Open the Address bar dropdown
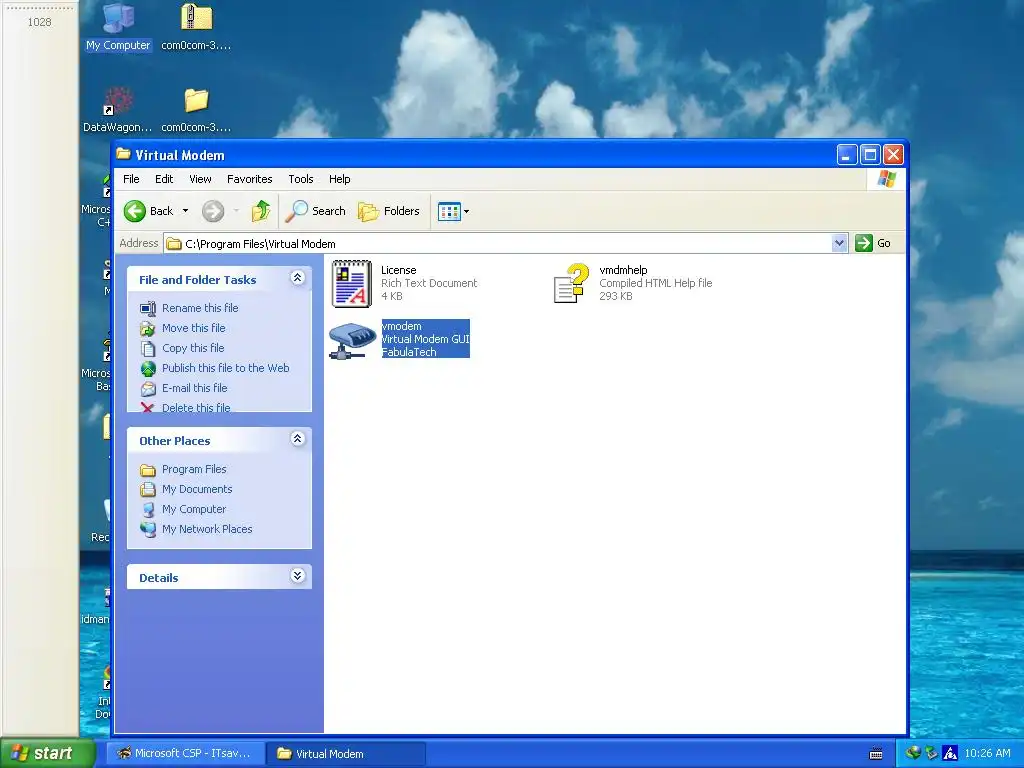 (x=840, y=243)
